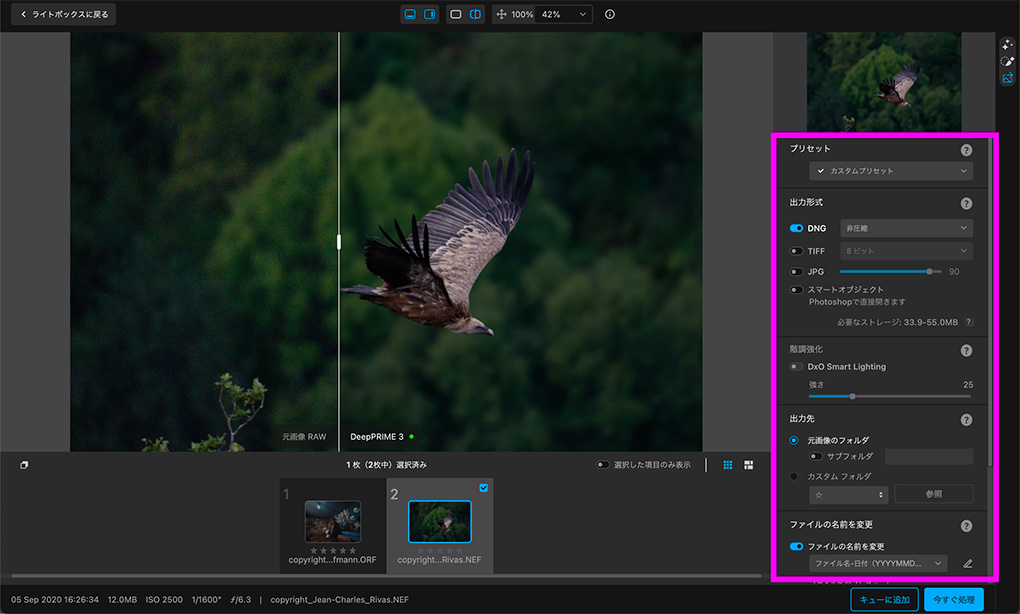The height and width of the screenshot is (614, 1020).
Task: Toggle the bottom filmstrip panel icon
Action: point(410,15)
